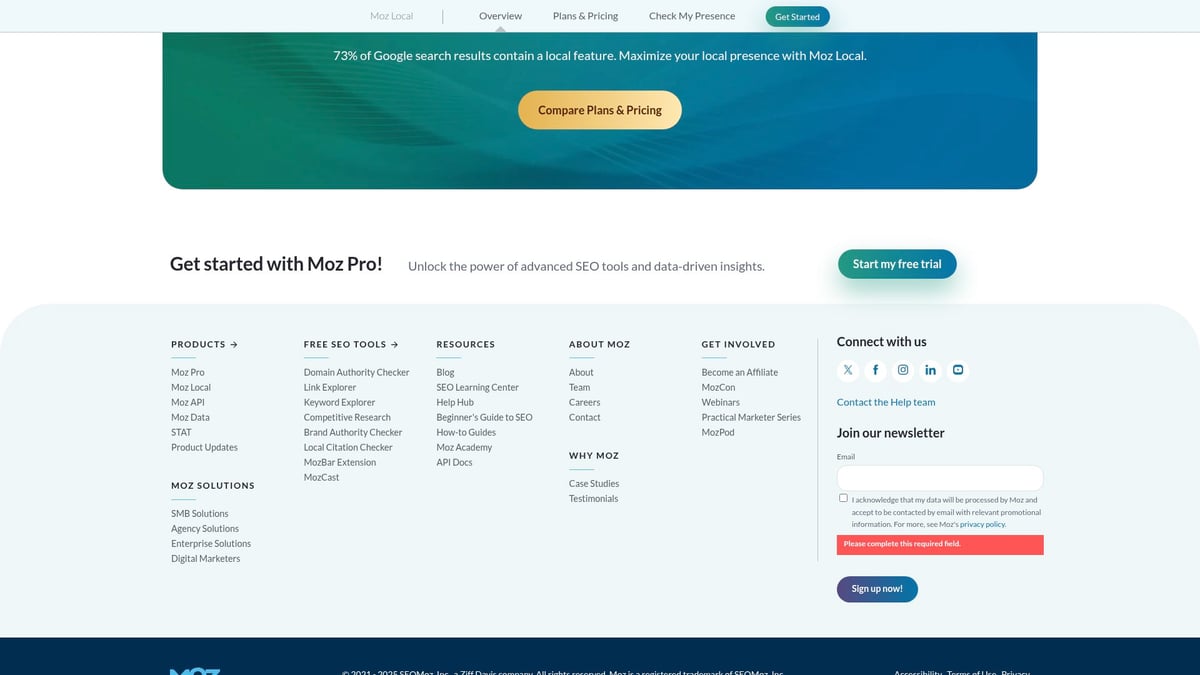Click the Facebook social icon
This screenshot has height=675, width=1200.
(875, 369)
